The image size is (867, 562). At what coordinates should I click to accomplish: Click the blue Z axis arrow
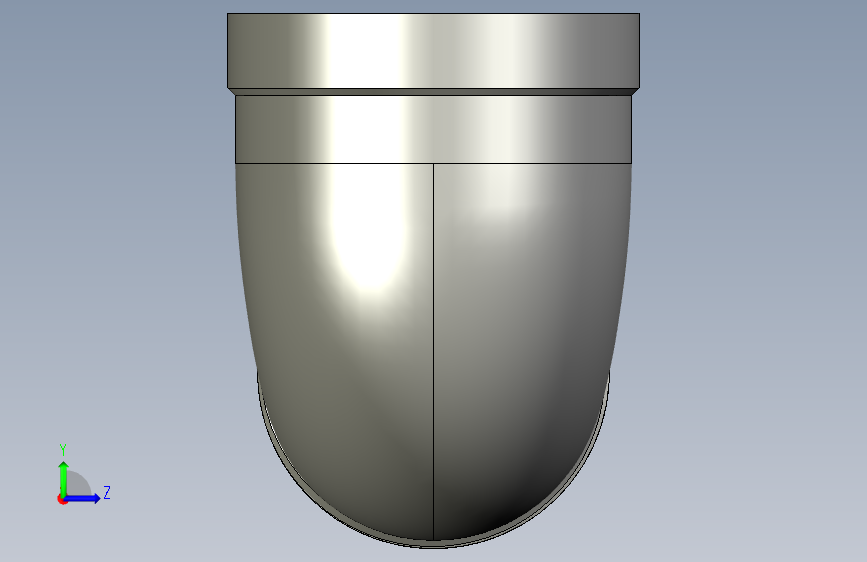83,498
